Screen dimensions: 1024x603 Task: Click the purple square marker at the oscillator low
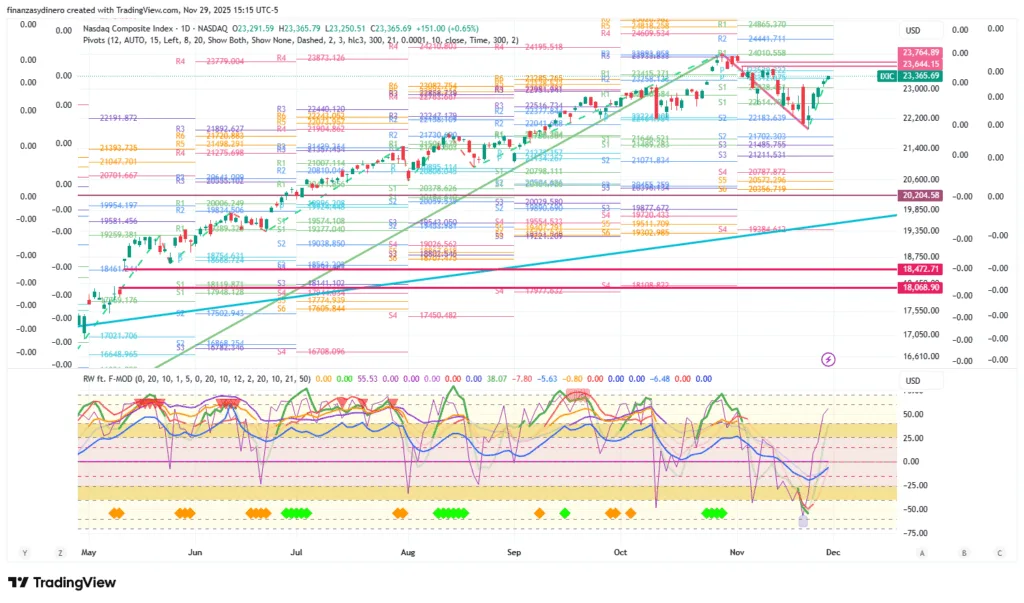804,520
